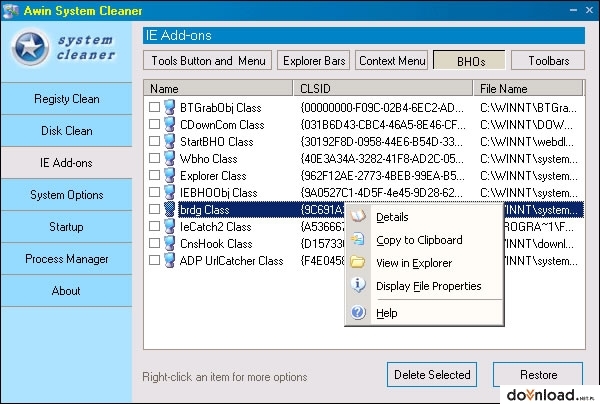600x404 pixels.
Task: Click the Wbho Class row icon
Action: point(170,158)
